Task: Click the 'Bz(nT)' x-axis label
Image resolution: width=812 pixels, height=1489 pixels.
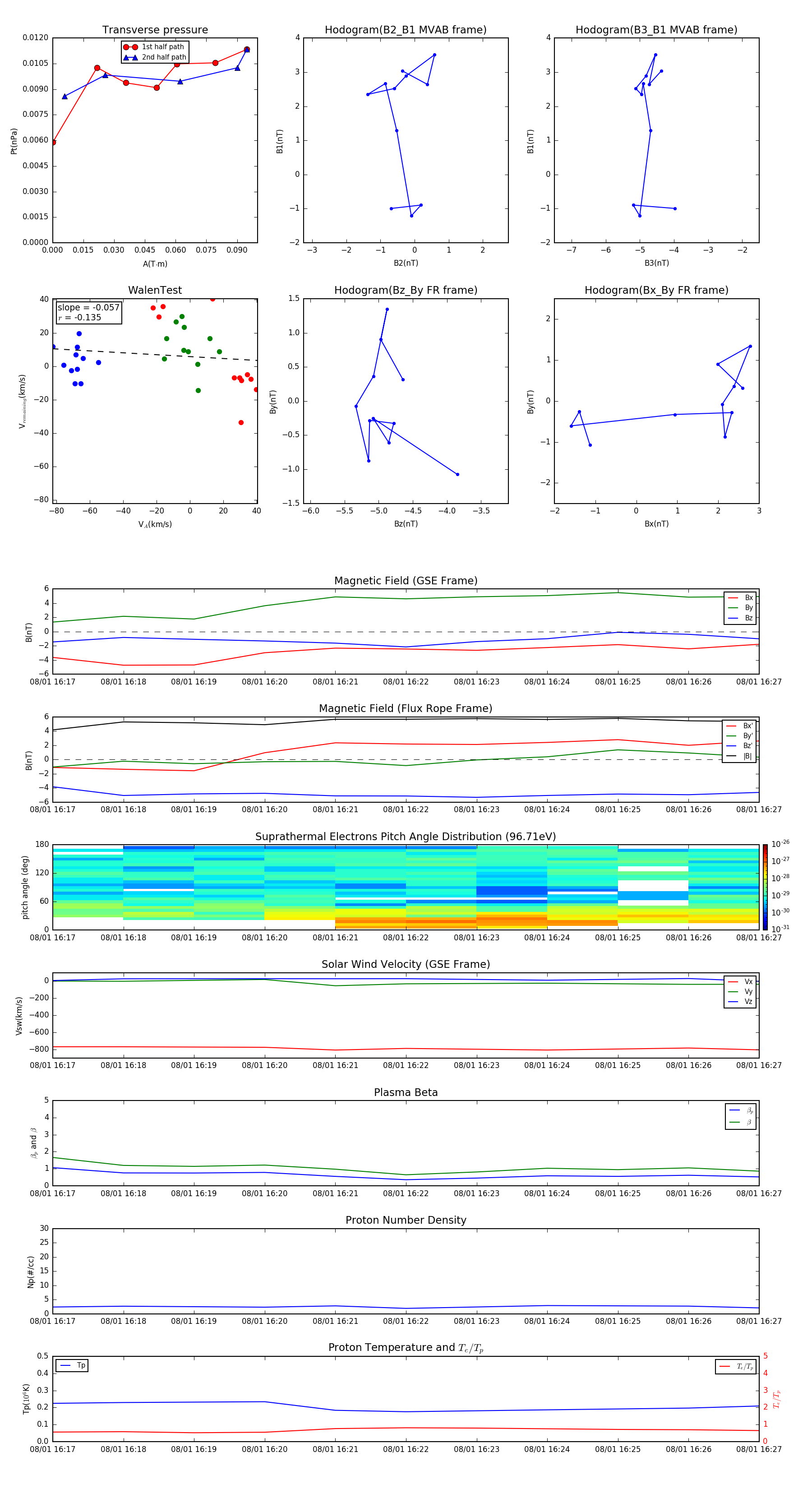Action: (406, 524)
